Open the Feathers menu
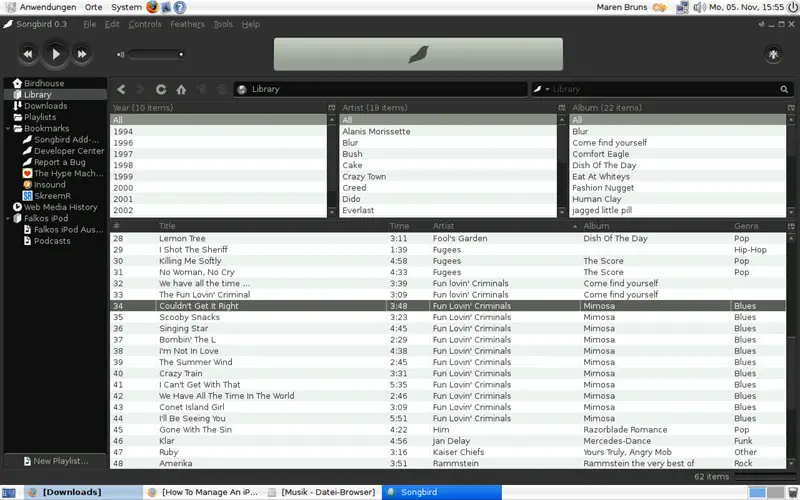 [x=187, y=24]
